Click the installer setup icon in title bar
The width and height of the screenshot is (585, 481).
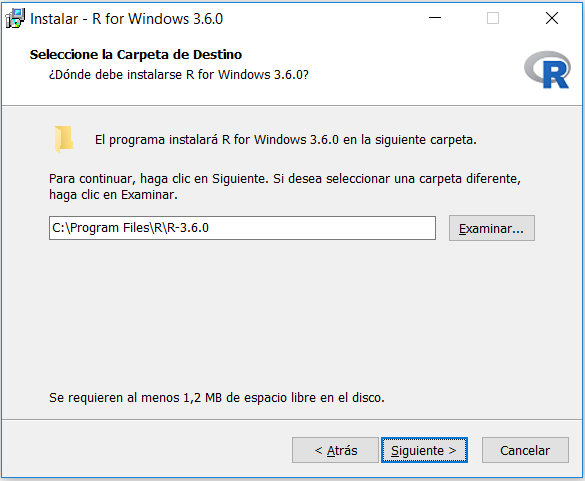(15, 18)
